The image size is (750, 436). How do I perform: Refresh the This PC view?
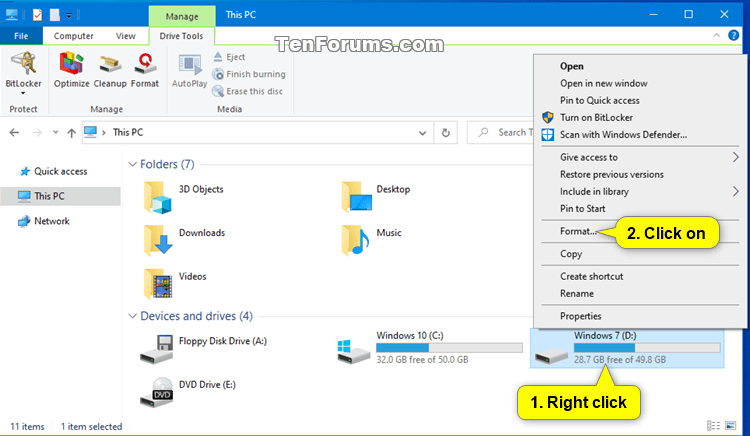445,132
